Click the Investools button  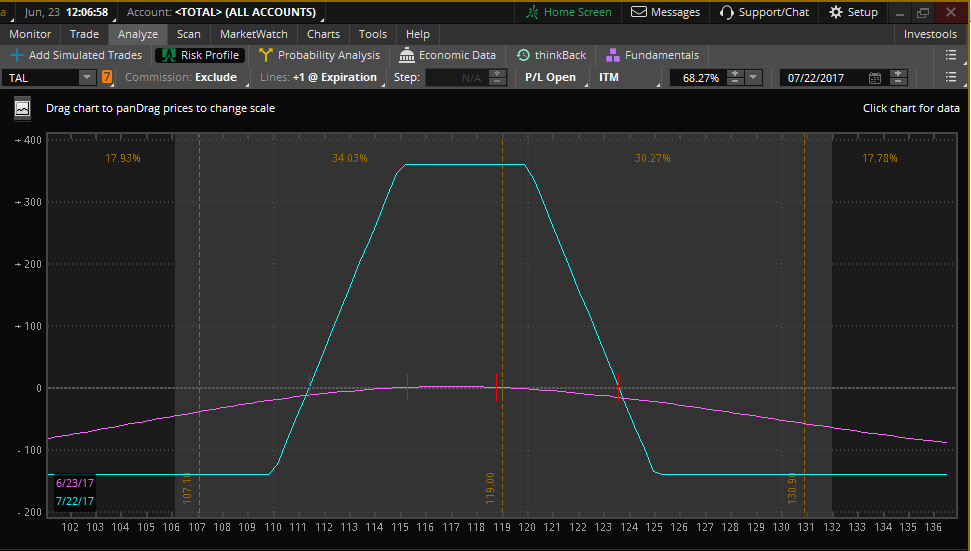930,34
